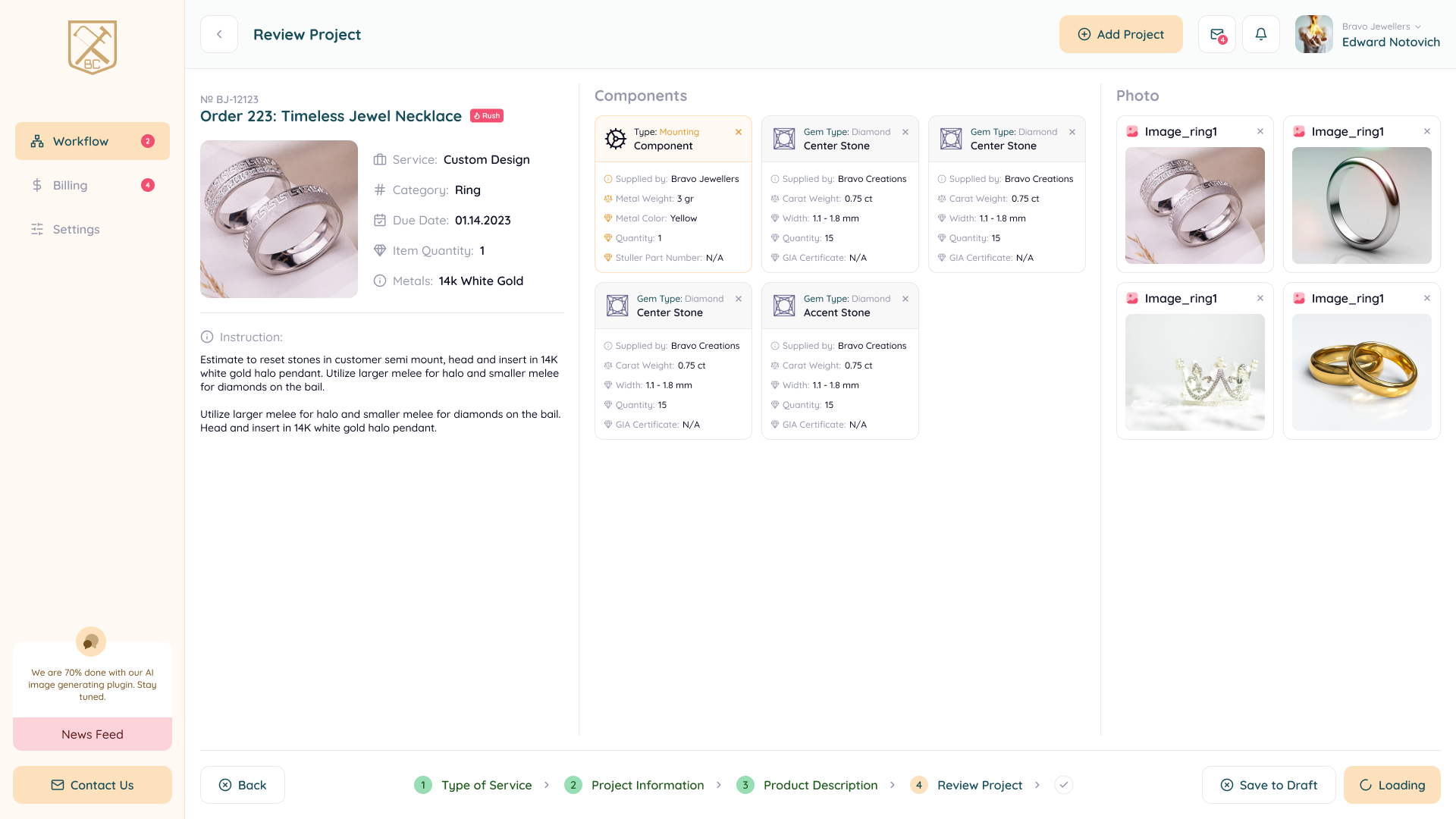Remove the Accent Stone component card

(x=905, y=299)
